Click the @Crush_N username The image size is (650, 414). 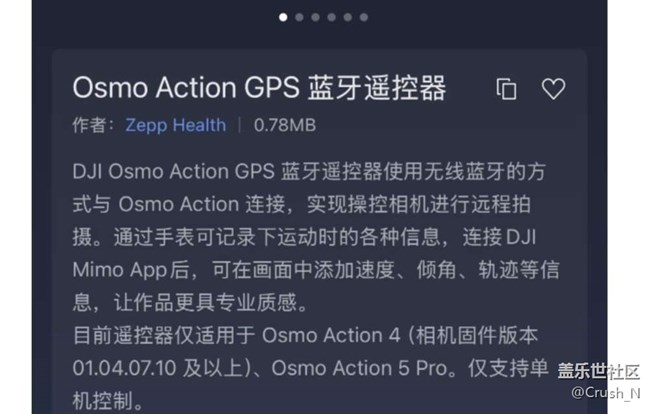click(x=604, y=393)
